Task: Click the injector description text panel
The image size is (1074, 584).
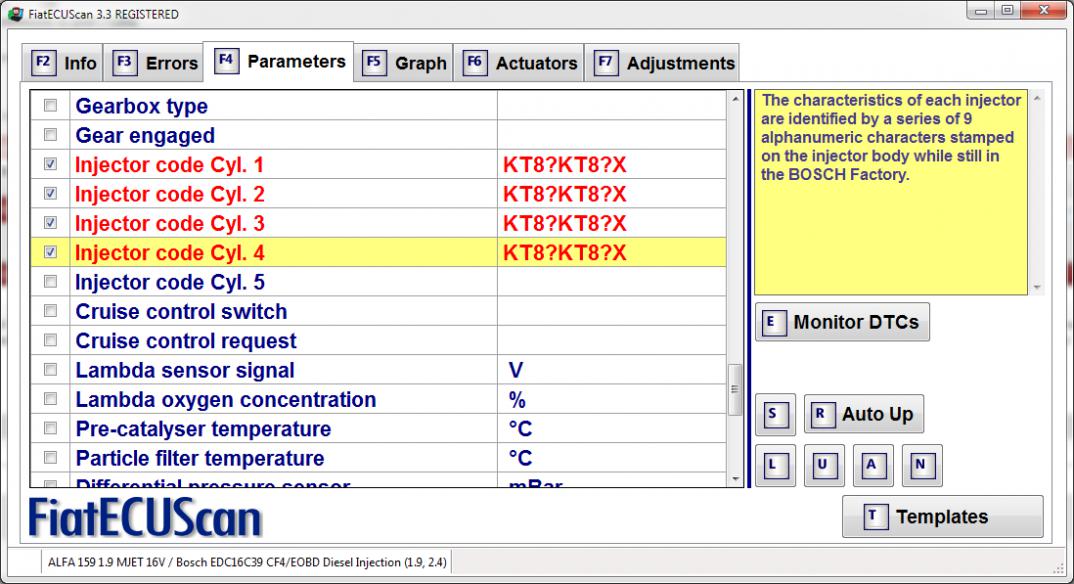Action: pyautogui.click(x=890, y=192)
